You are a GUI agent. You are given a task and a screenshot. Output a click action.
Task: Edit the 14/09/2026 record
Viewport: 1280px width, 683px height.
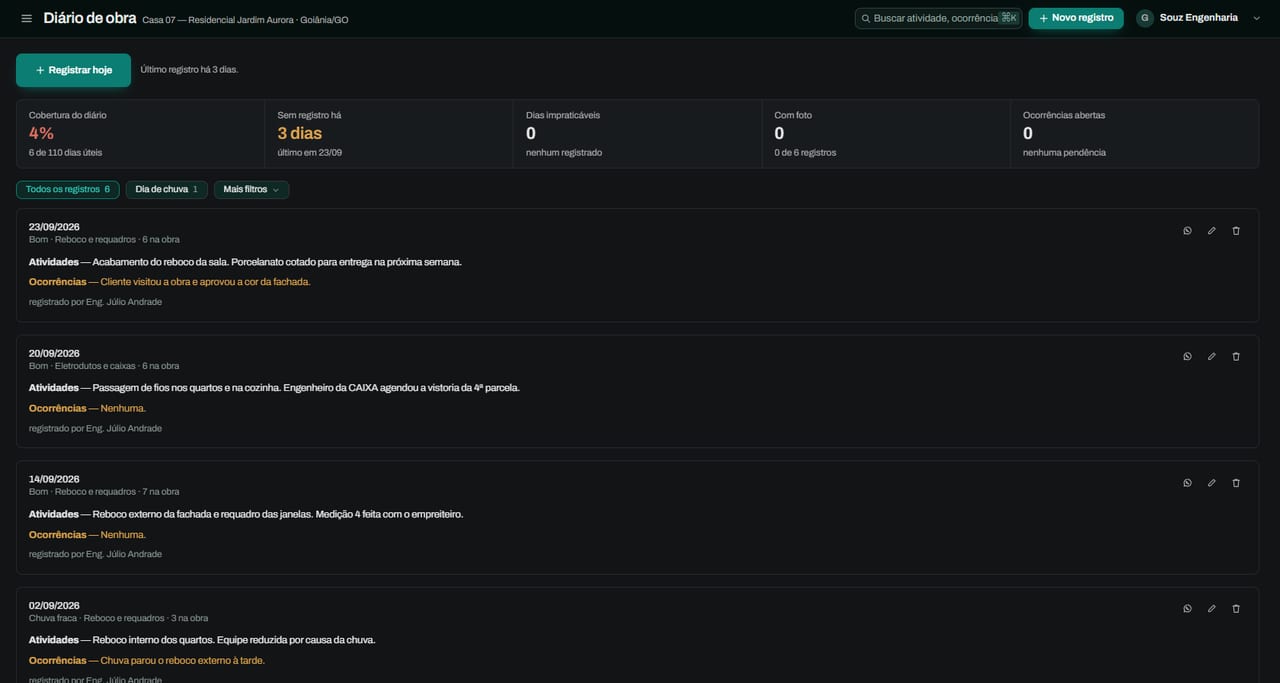[1212, 483]
